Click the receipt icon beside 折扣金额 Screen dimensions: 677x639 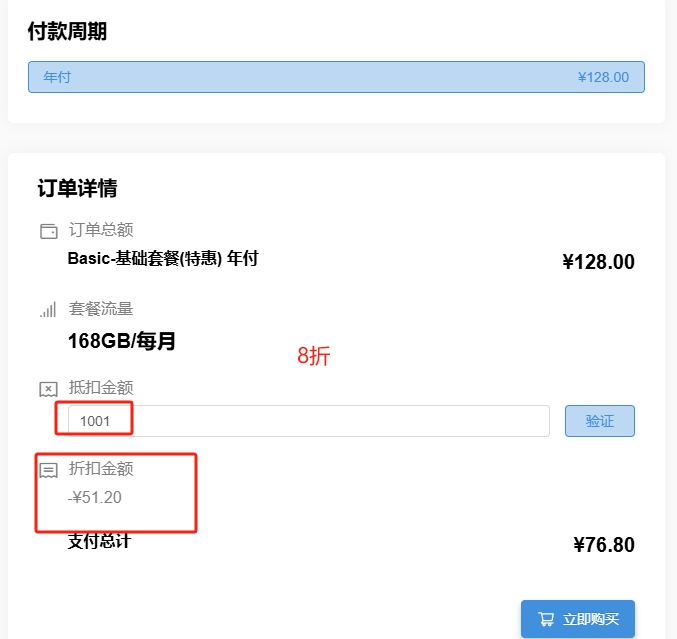pyautogui.click(x=48, y=469)
